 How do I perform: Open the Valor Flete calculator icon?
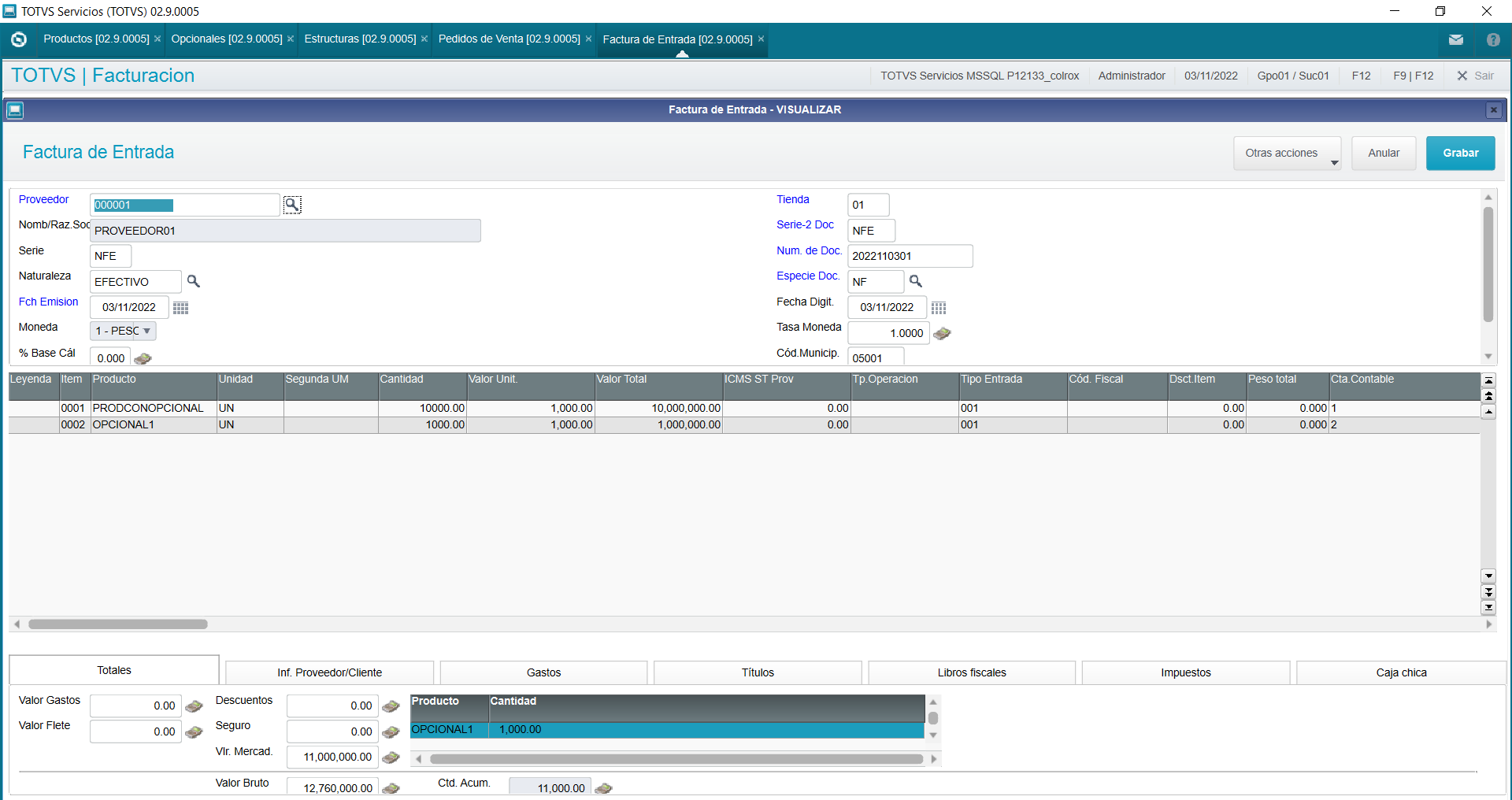pyautogui.click(x=194, y=732)
